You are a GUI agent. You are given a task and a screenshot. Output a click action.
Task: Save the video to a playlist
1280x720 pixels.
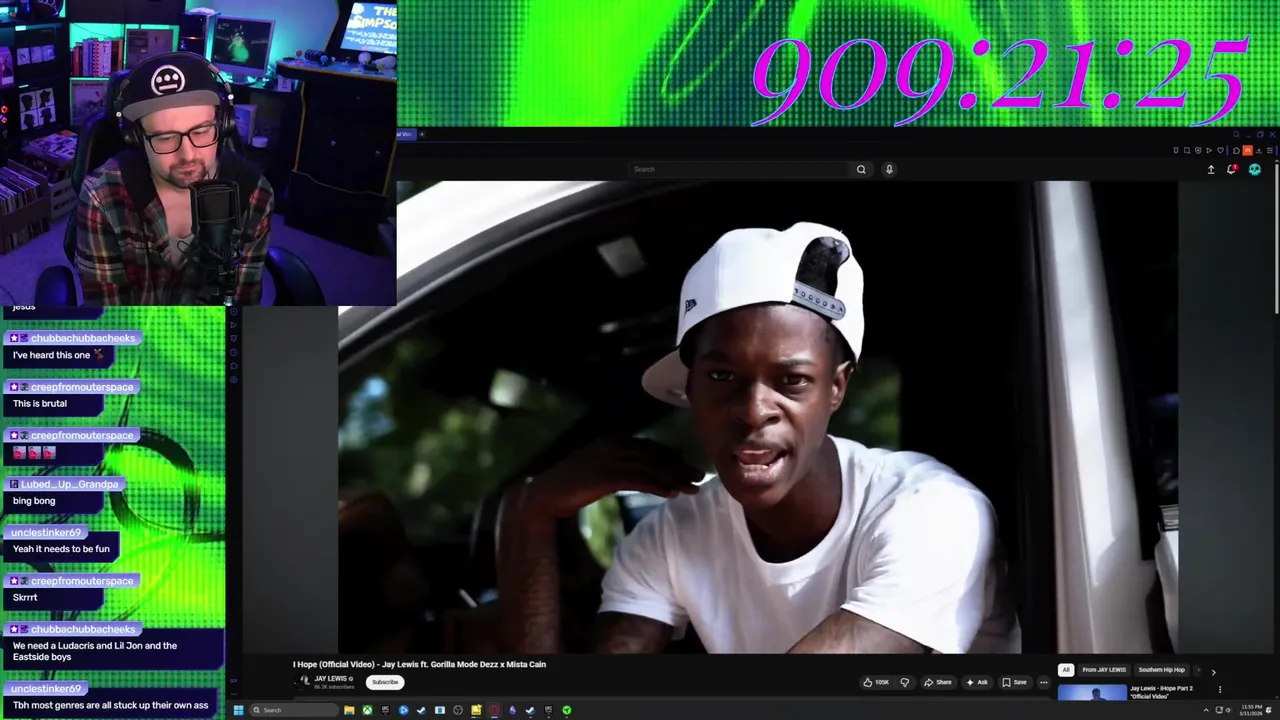click(1014, 682)
